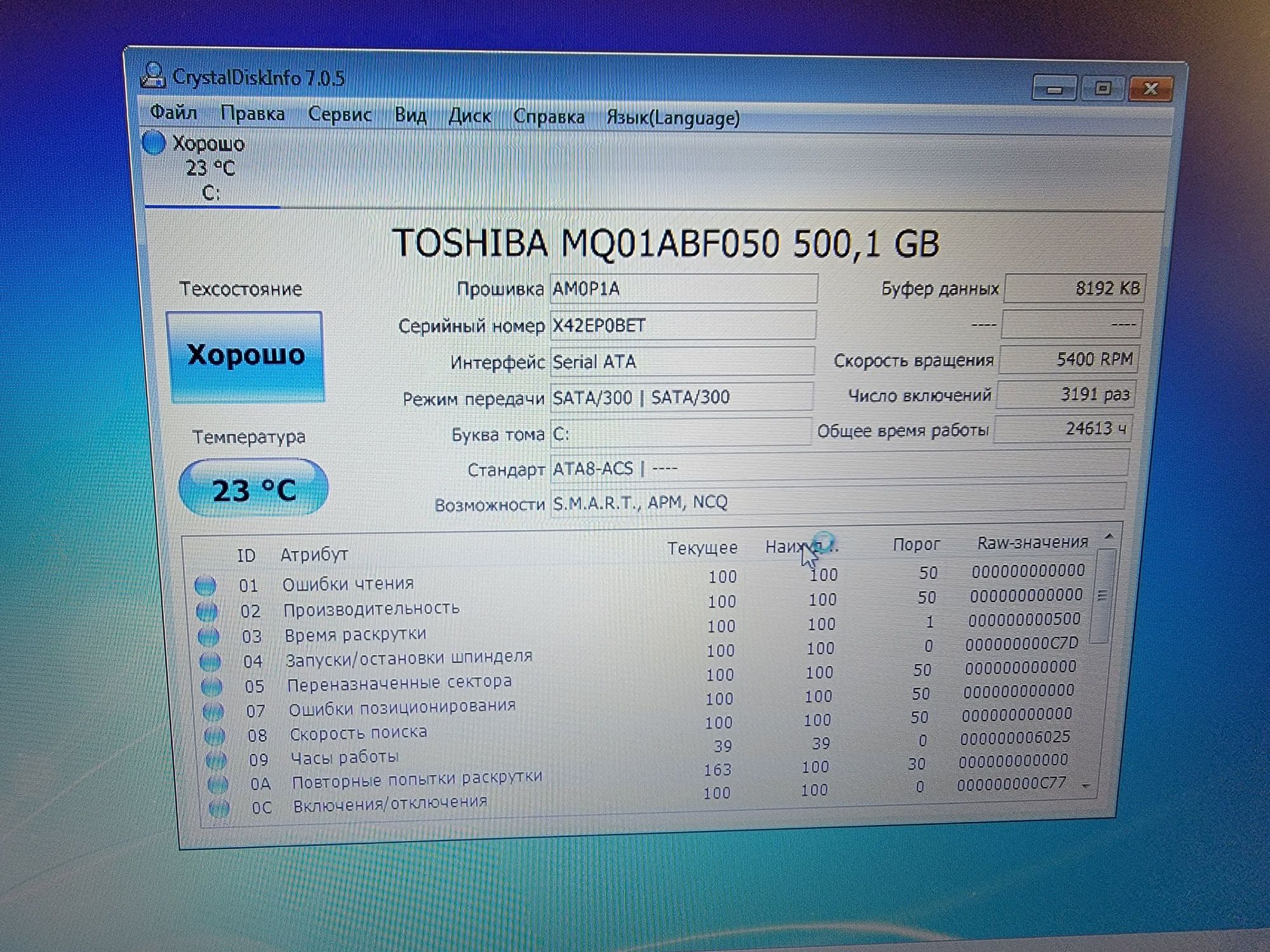Open the Язык(Language) menu
Screen dimensions: 1270x952
tap(673, 118)
